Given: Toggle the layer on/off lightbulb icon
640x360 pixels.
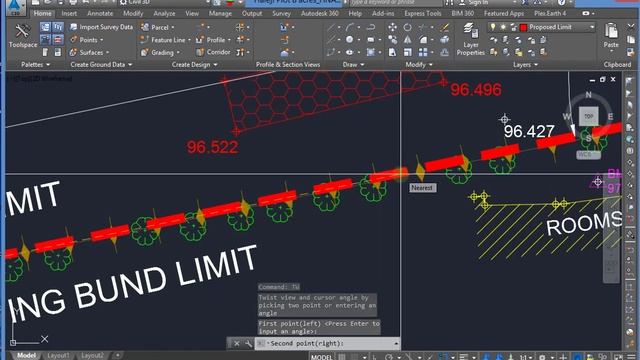Looking at the screenshot, I should [x=493, y=27].
